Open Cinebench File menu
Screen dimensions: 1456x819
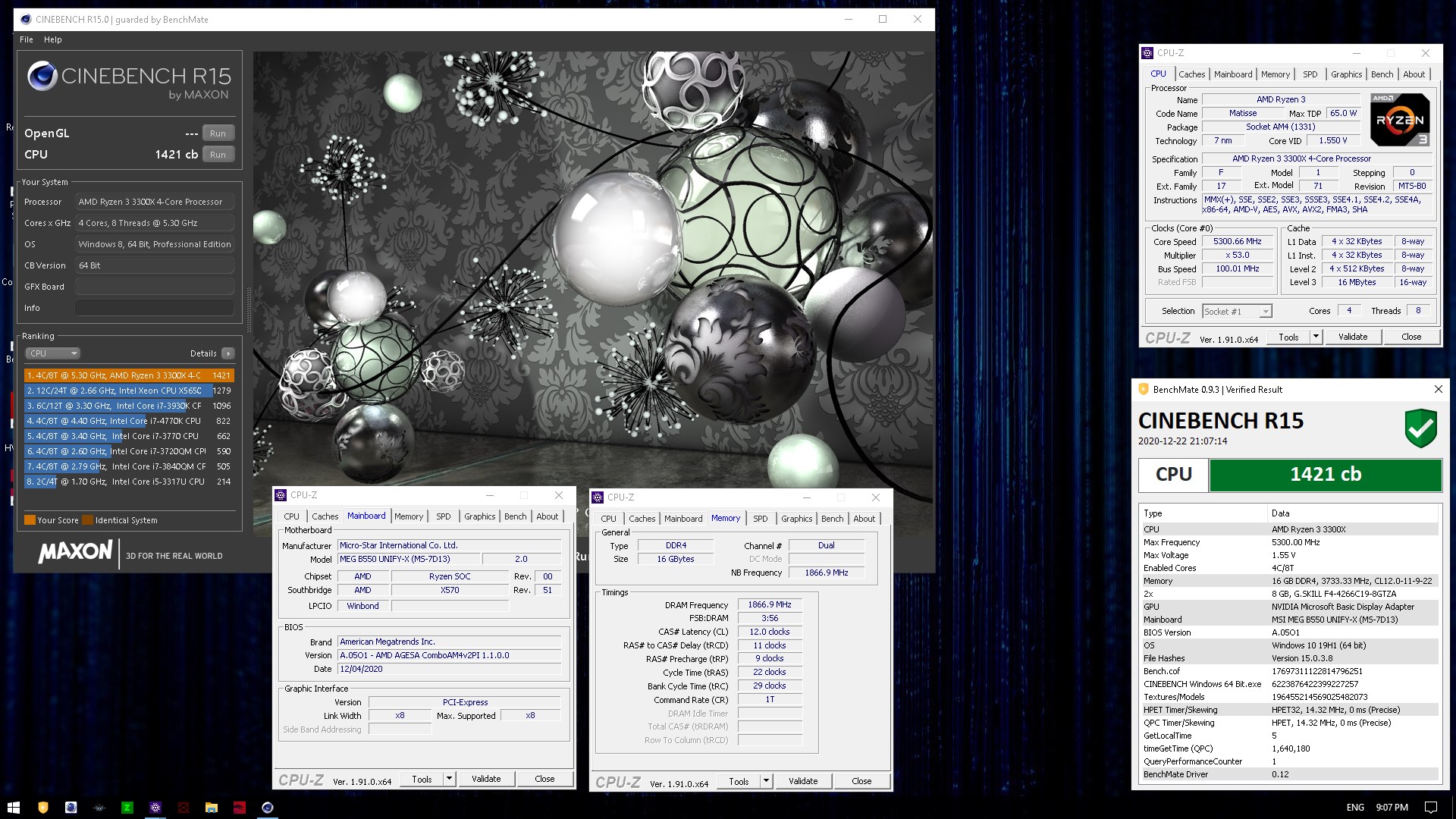pyautogui.click(x=27, y=39)
